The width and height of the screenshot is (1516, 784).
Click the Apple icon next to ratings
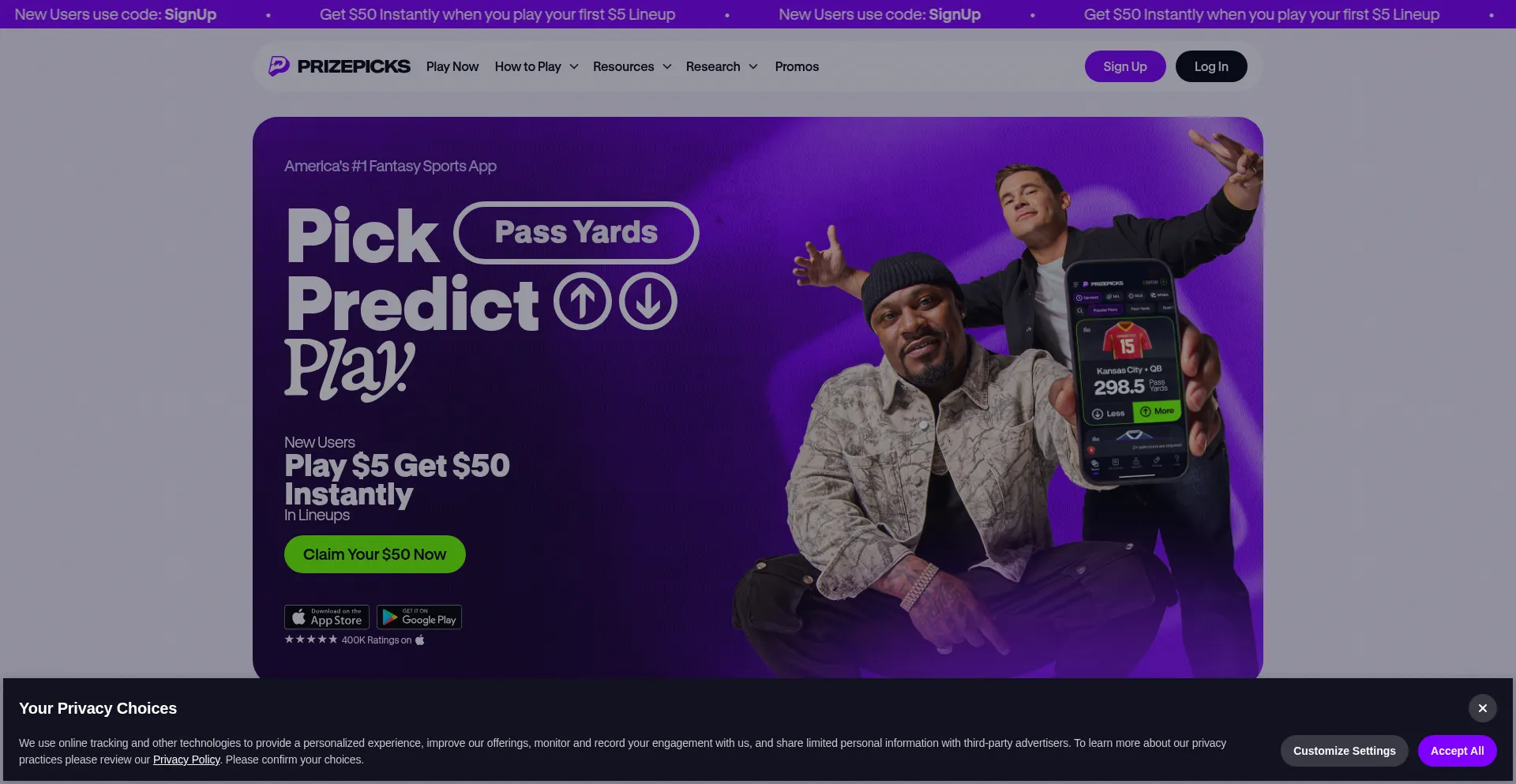(x=420, y=640)
